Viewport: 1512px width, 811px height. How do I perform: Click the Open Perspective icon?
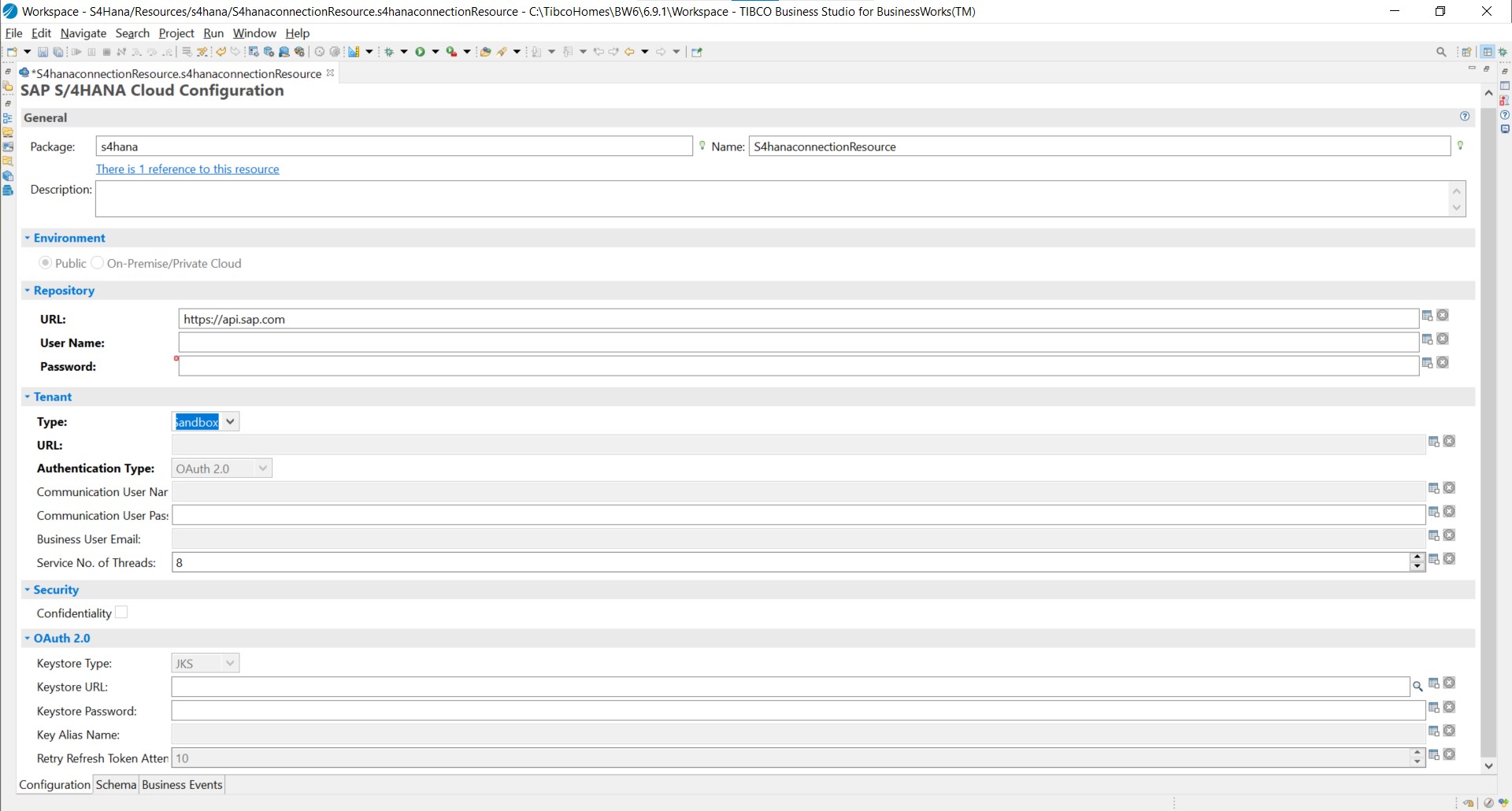coord(1466,52)
